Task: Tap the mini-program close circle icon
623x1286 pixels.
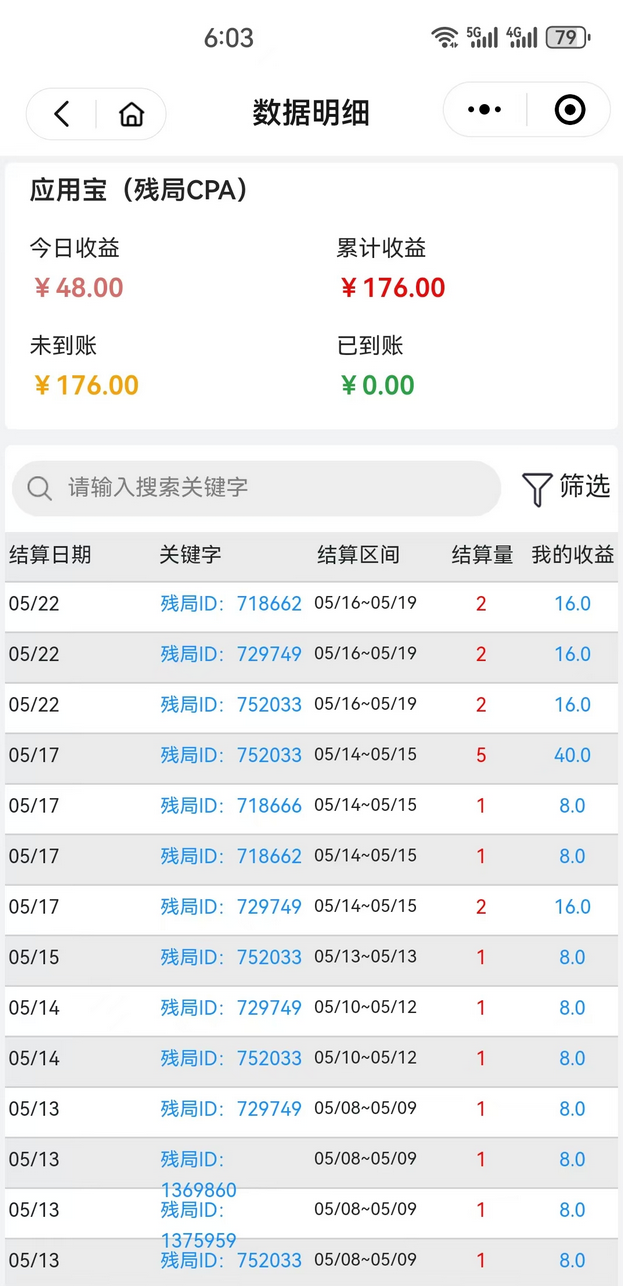Action: pyautogui.click(x=569, y=110)
